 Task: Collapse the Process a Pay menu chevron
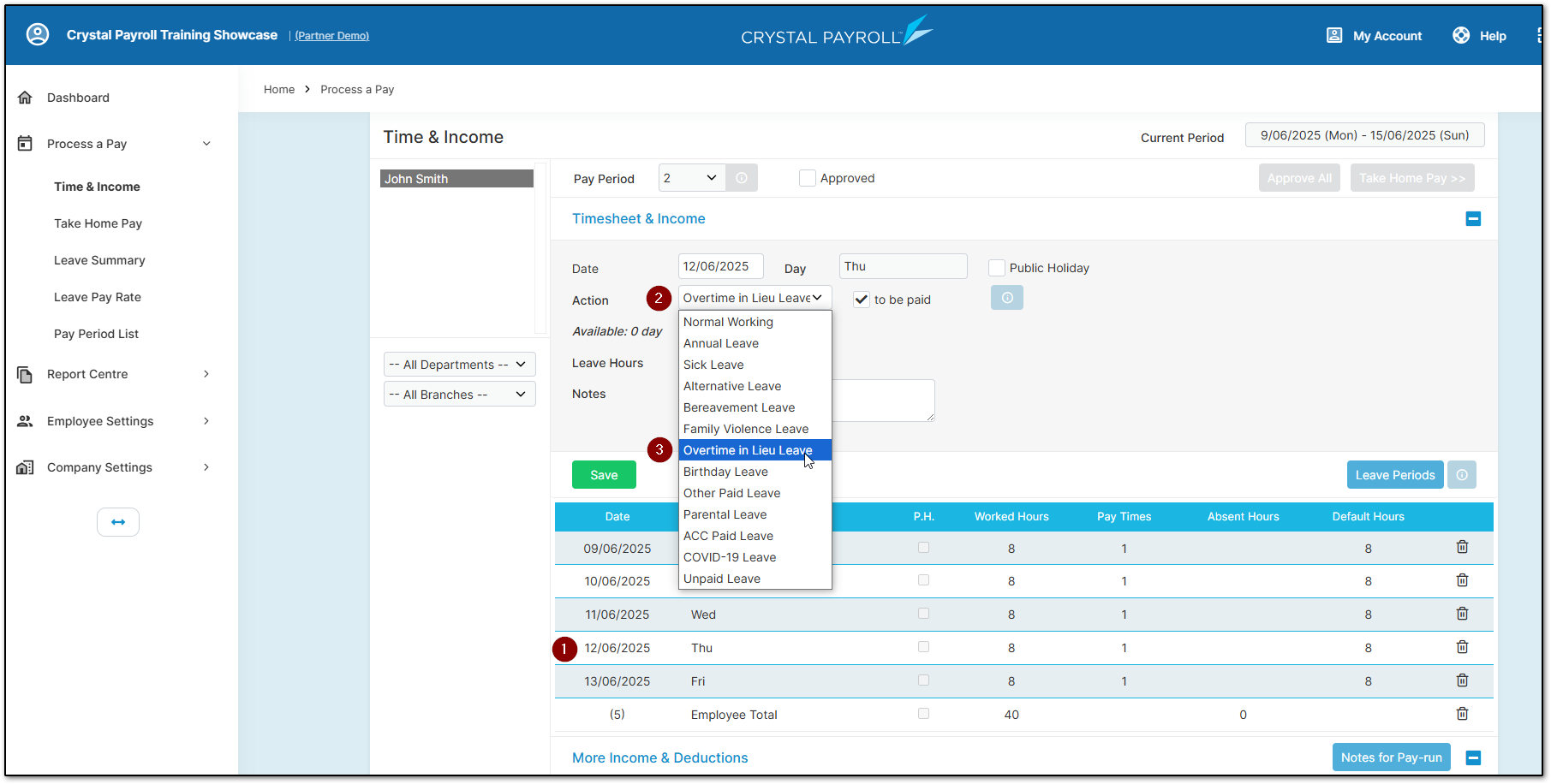tap(206, 144)
